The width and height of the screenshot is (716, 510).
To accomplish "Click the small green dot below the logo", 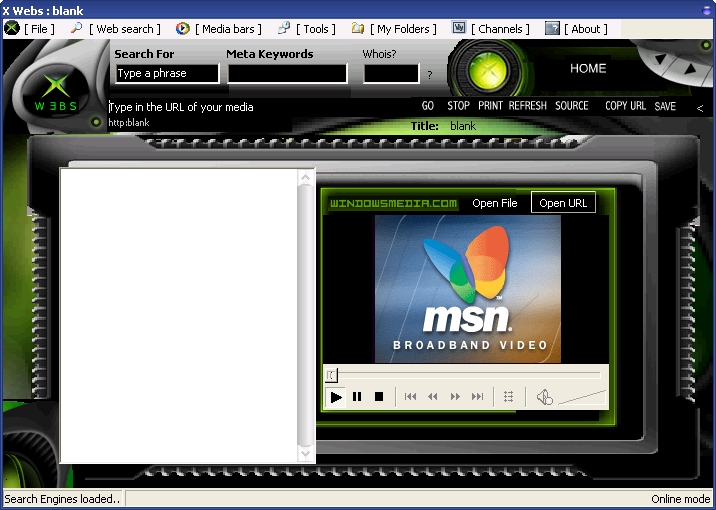I will (x=96, y=122).
